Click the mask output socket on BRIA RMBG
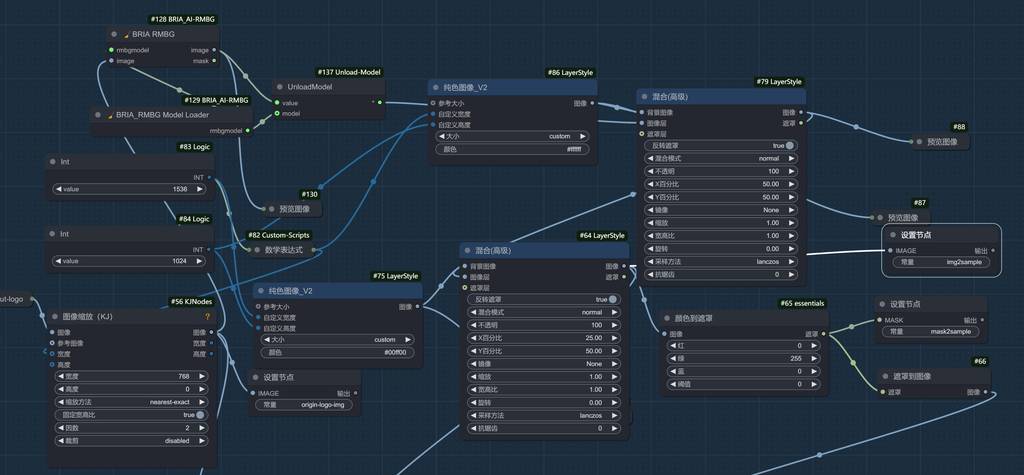1024x475 pixels. pos(217,61)
